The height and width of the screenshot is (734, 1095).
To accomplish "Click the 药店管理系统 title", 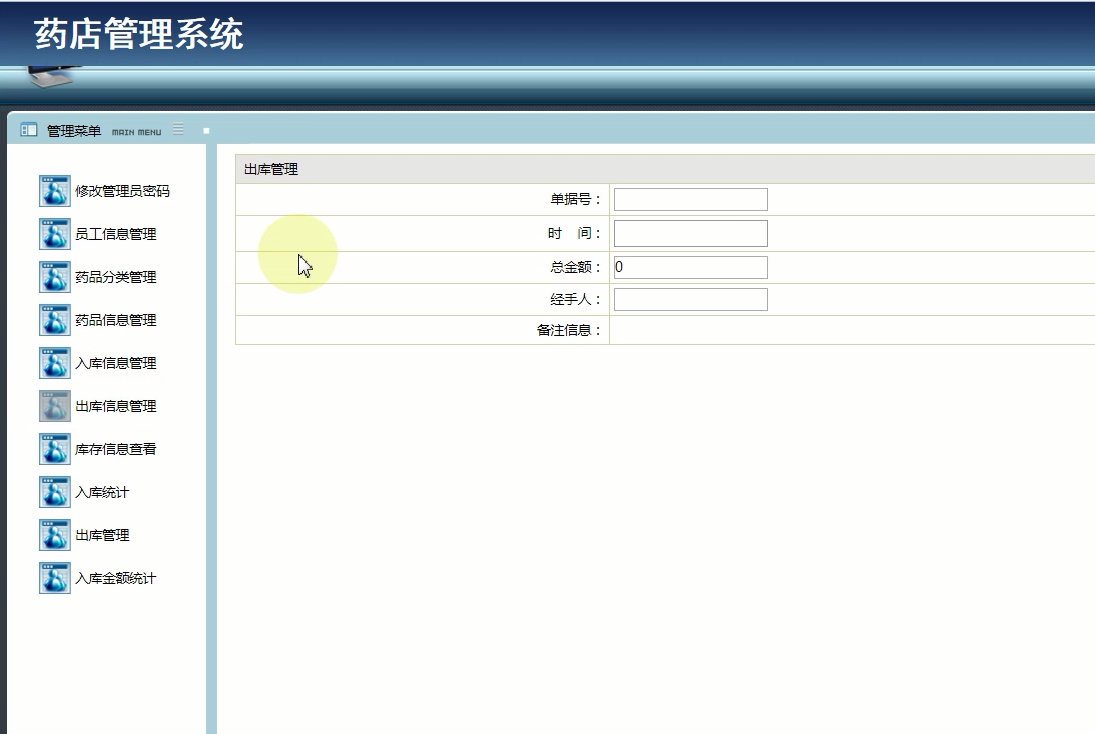I will [138, 34].
